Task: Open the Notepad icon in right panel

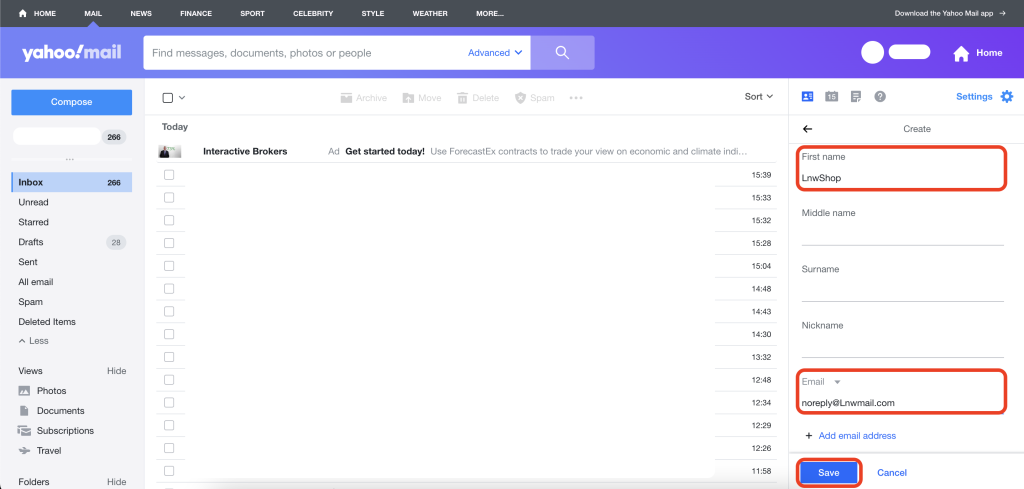Action: coord(856,97)
